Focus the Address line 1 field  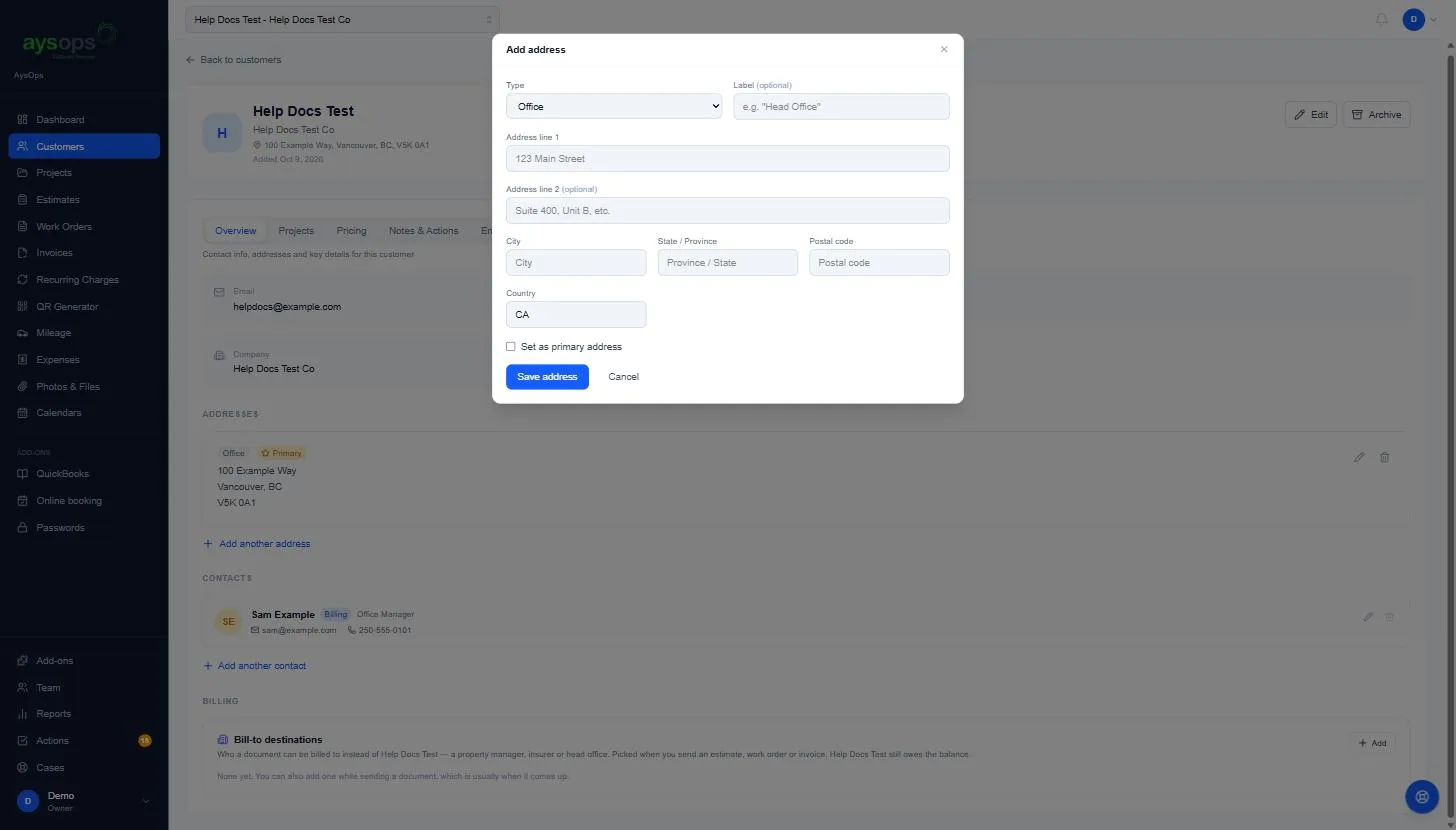click(728, 158)
